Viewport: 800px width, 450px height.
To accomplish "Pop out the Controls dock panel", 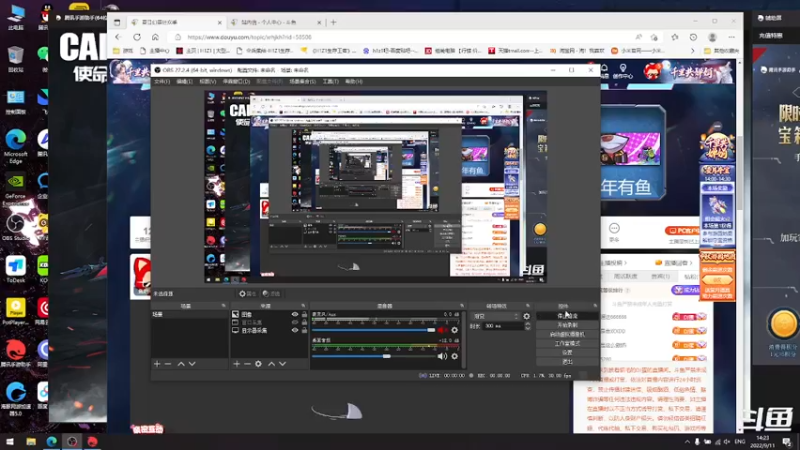I will [595, 306].
